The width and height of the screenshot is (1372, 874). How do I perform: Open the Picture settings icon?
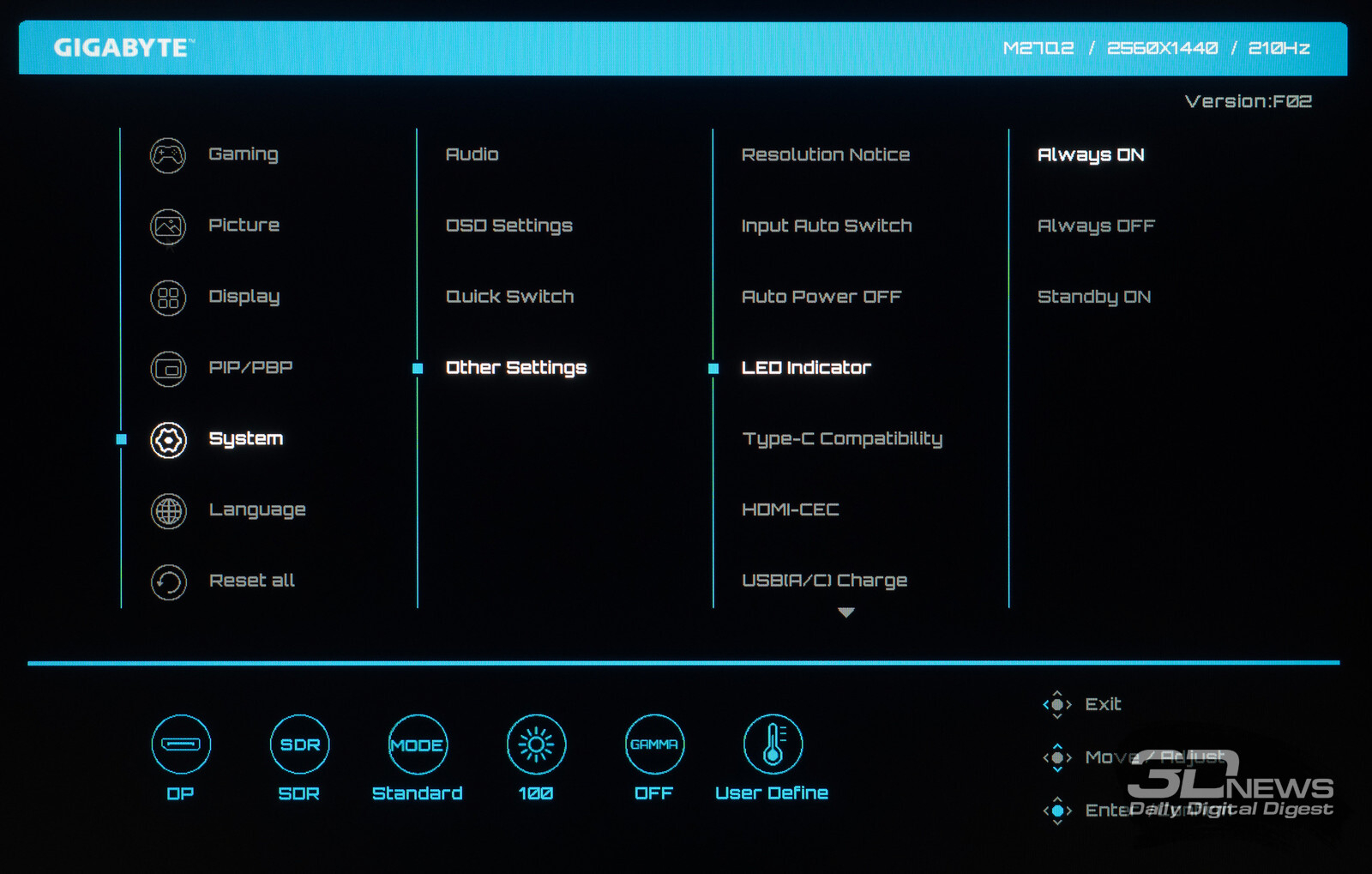pyautogui.click(x=168, y=226)
